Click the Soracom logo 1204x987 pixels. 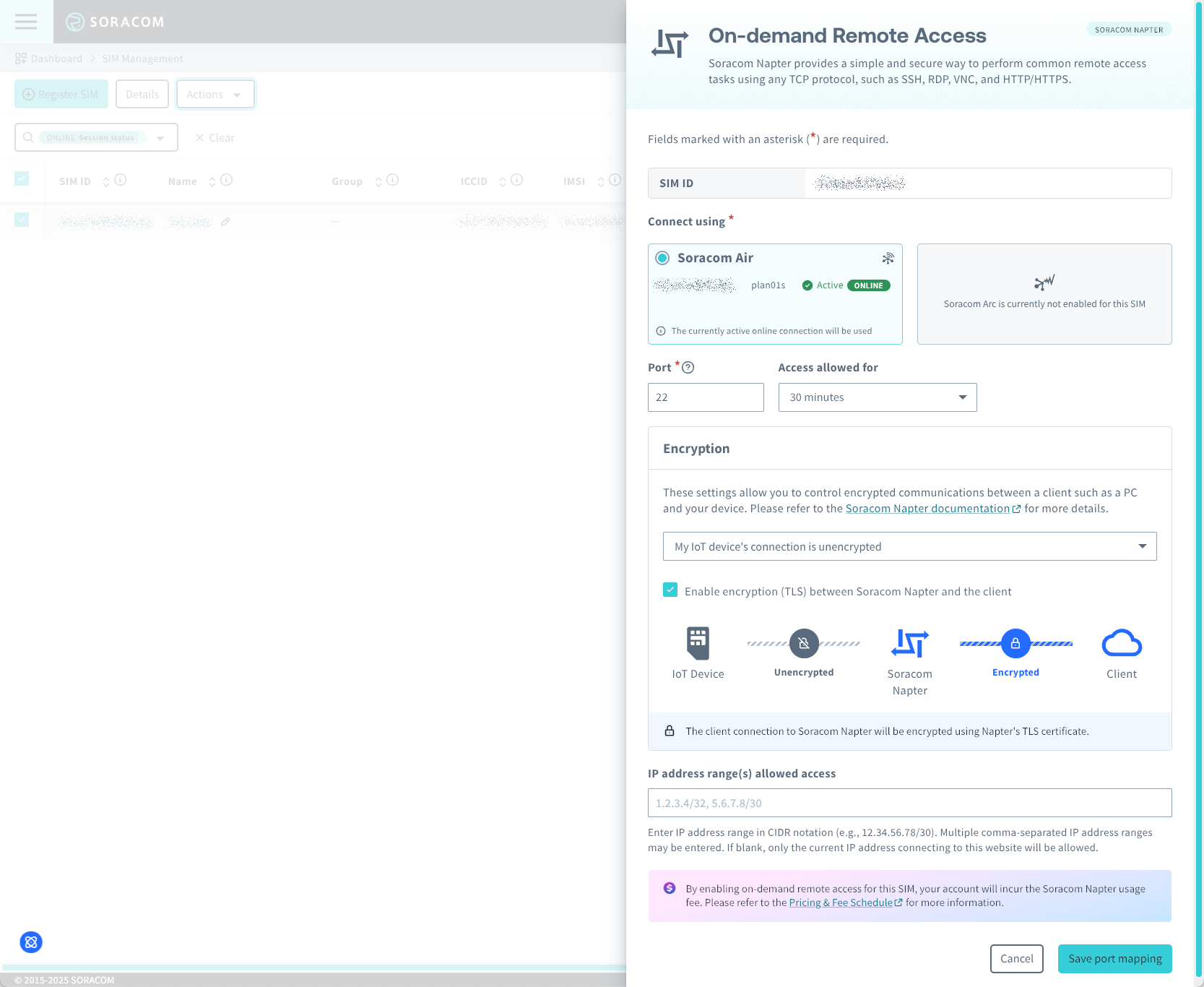116,22
